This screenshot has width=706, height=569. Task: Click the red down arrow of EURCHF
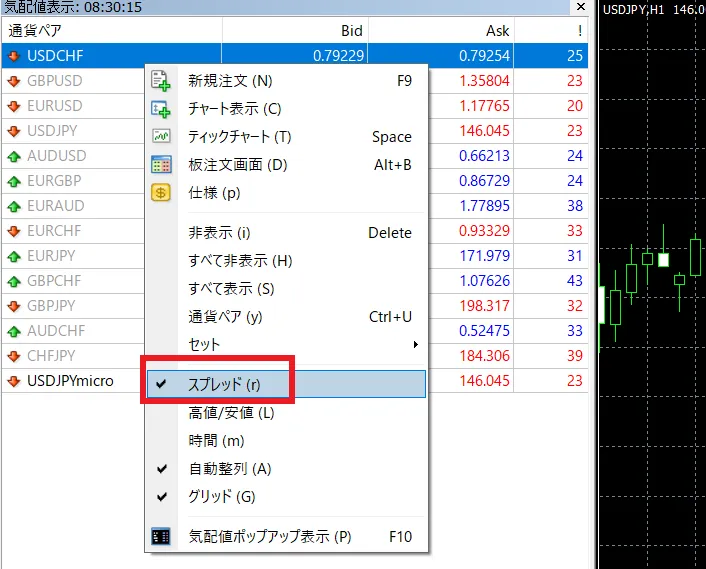tap(14, 231)
